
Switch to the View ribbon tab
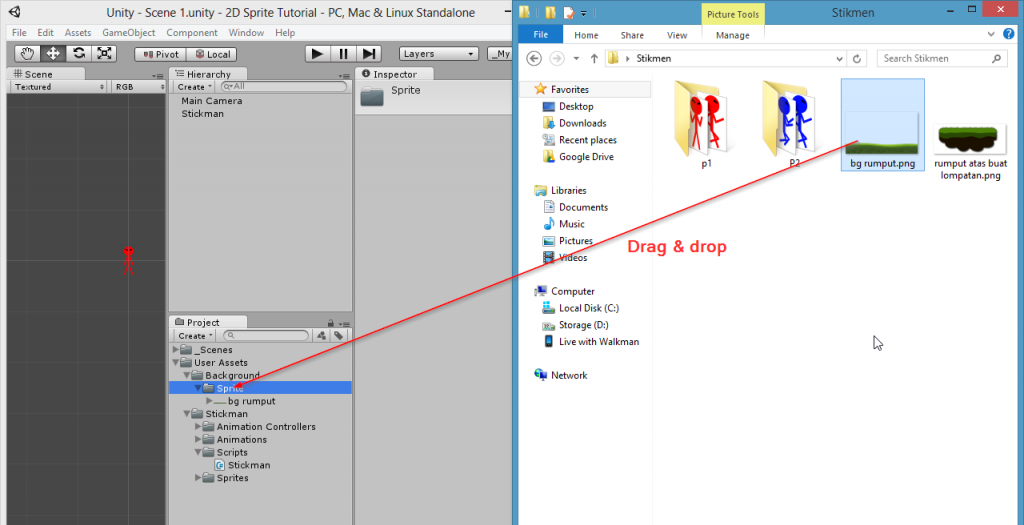coord(677,35)
